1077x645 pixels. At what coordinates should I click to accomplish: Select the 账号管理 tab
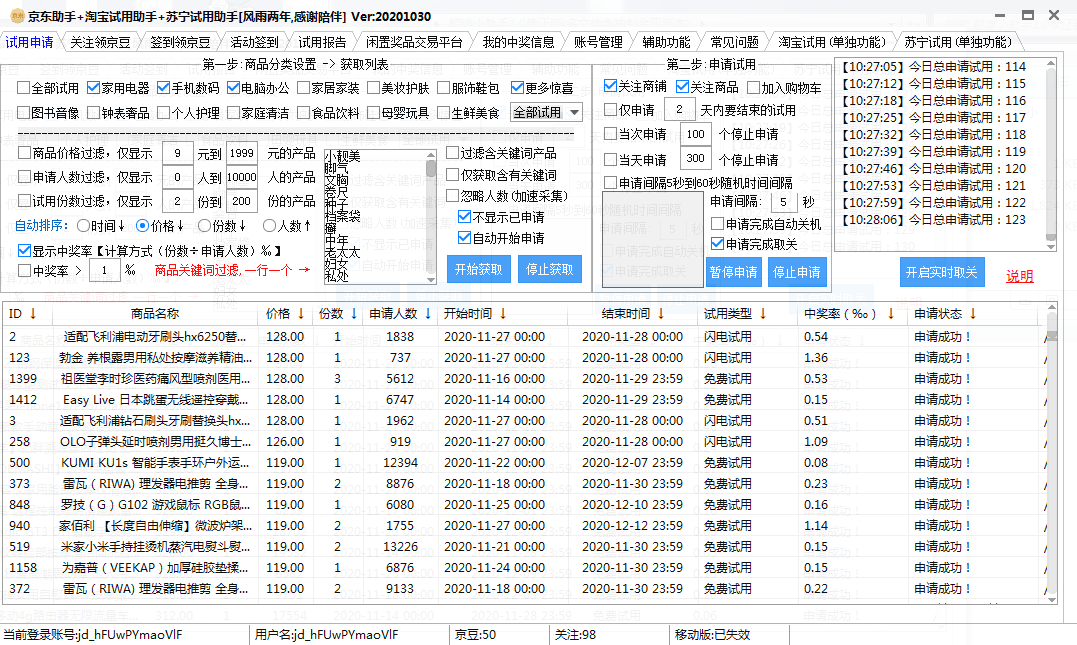tap(598, 43)
